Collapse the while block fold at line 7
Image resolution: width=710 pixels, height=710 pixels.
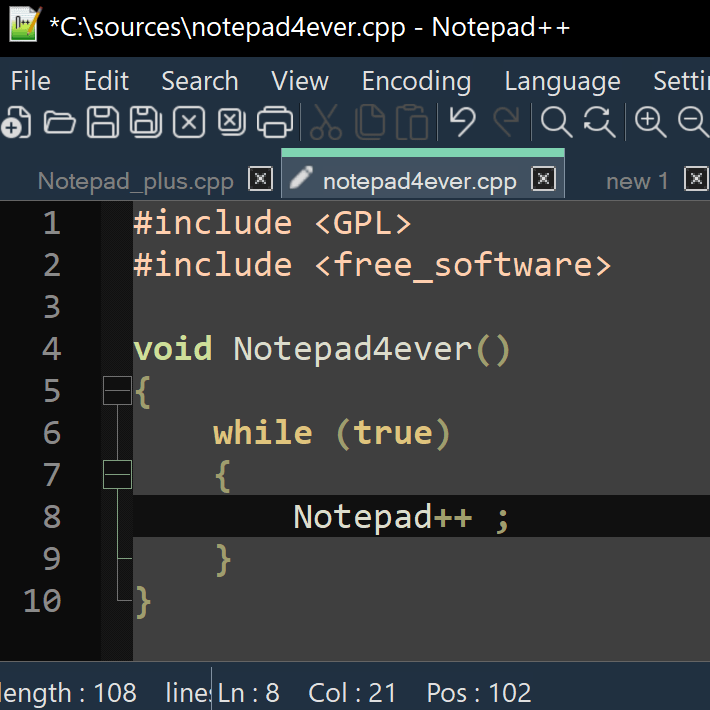pyautogui.click(x=117, y=475)
